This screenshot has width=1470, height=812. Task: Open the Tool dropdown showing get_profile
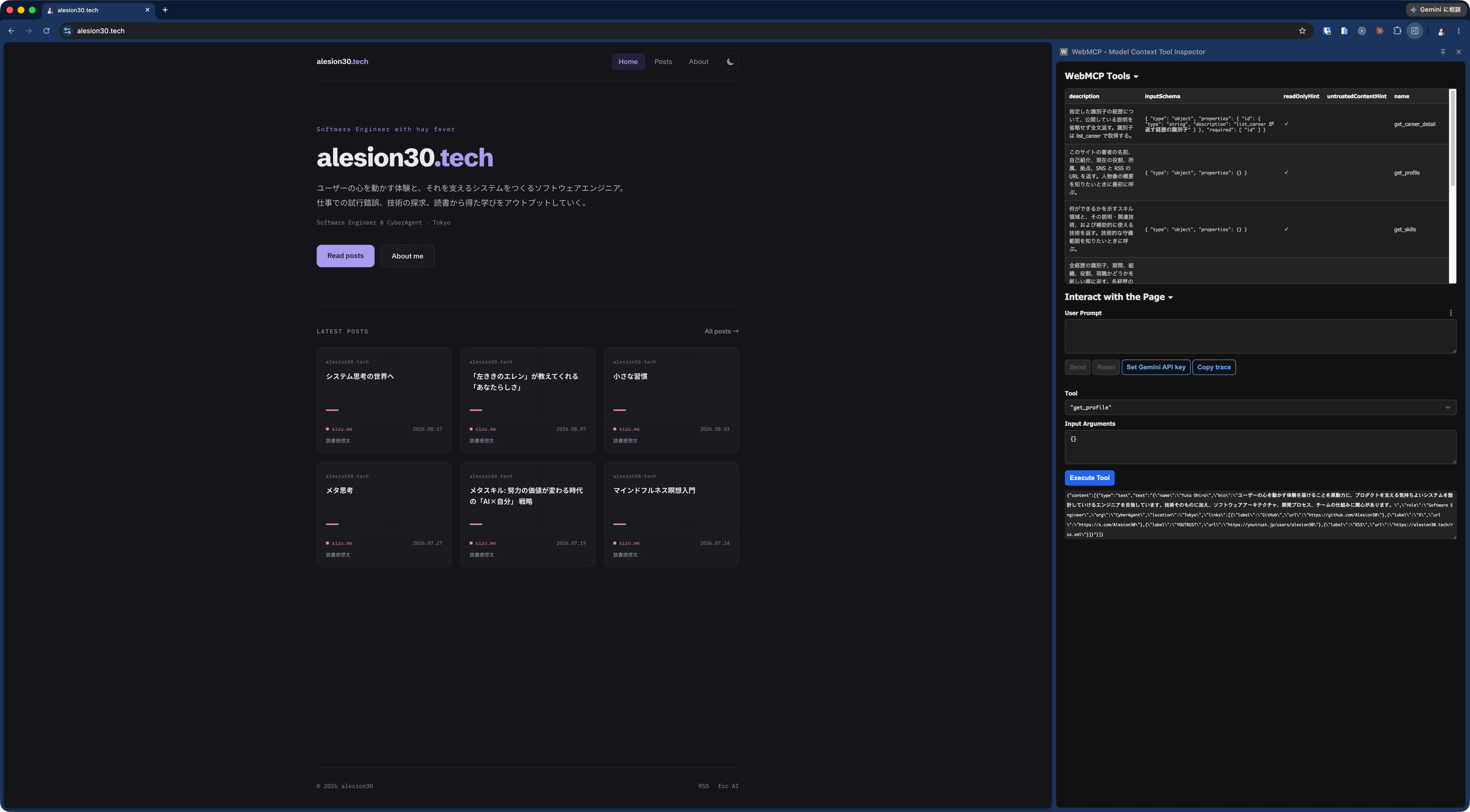click(1260, 407)
